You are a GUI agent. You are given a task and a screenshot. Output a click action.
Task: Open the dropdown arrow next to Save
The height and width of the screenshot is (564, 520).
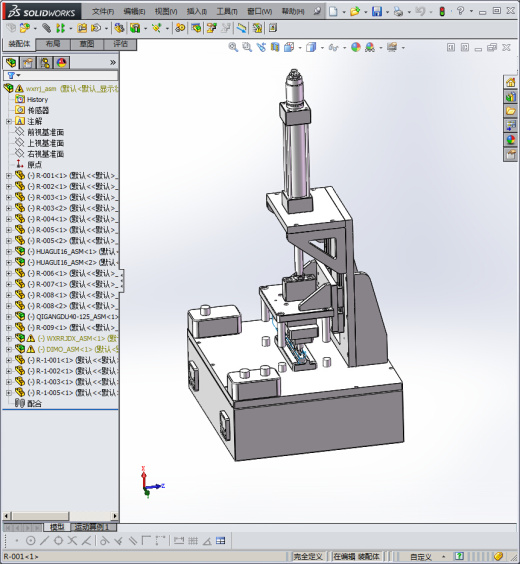point(388,12)
